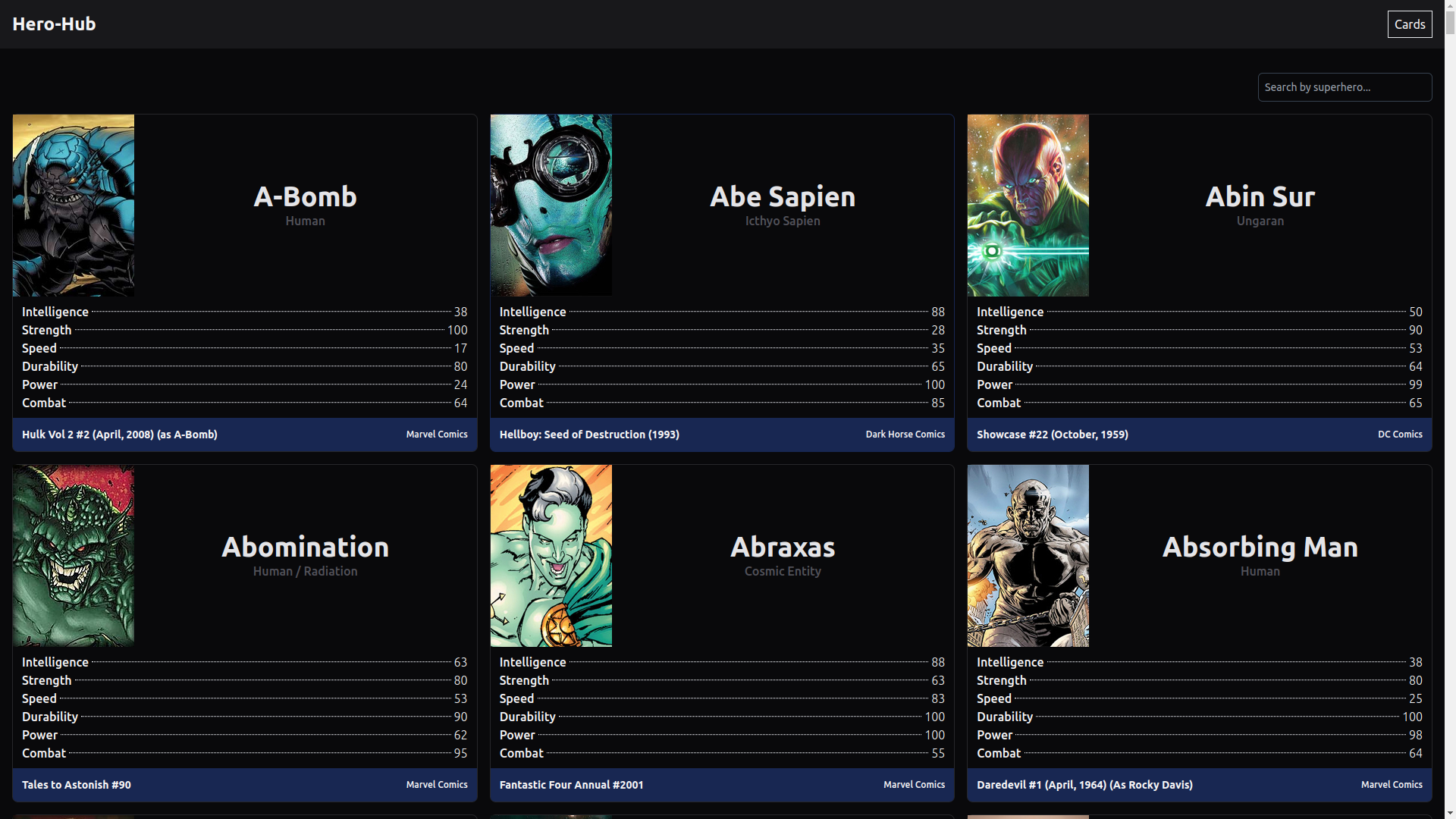
Task: Open the Cards navigation button
Action: pyautogui.click(x=1409, y=24)
